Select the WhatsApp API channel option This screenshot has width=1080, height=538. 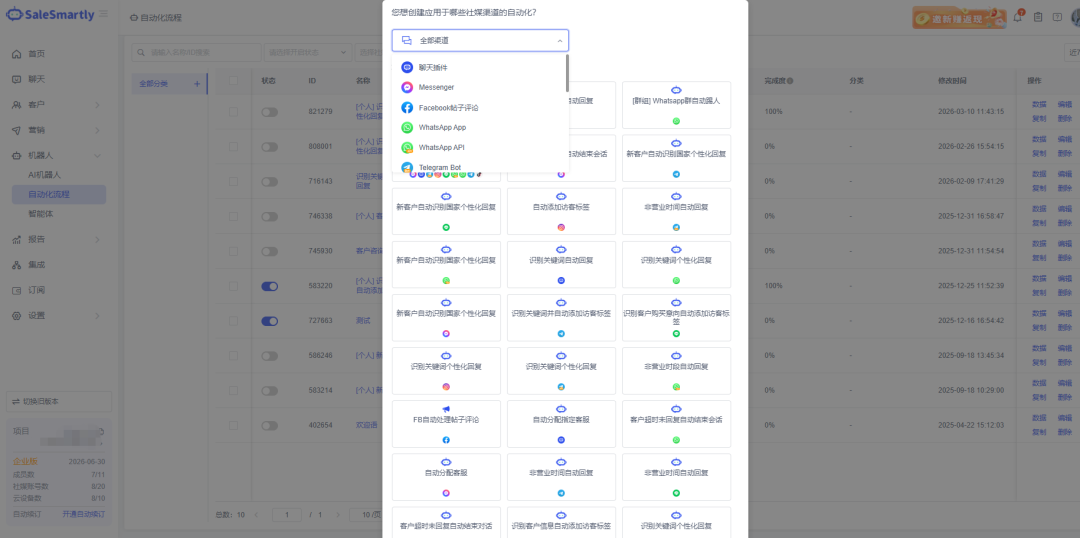441,147
